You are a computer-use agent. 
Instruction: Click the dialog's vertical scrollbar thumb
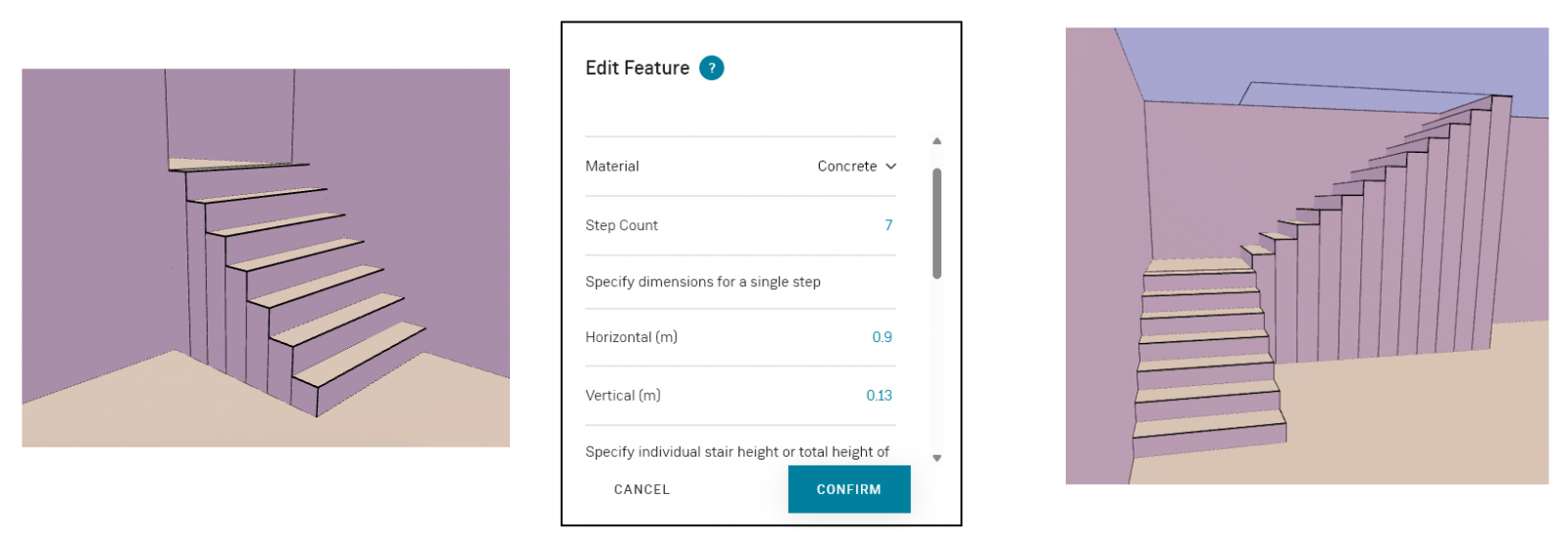point(936,223)
